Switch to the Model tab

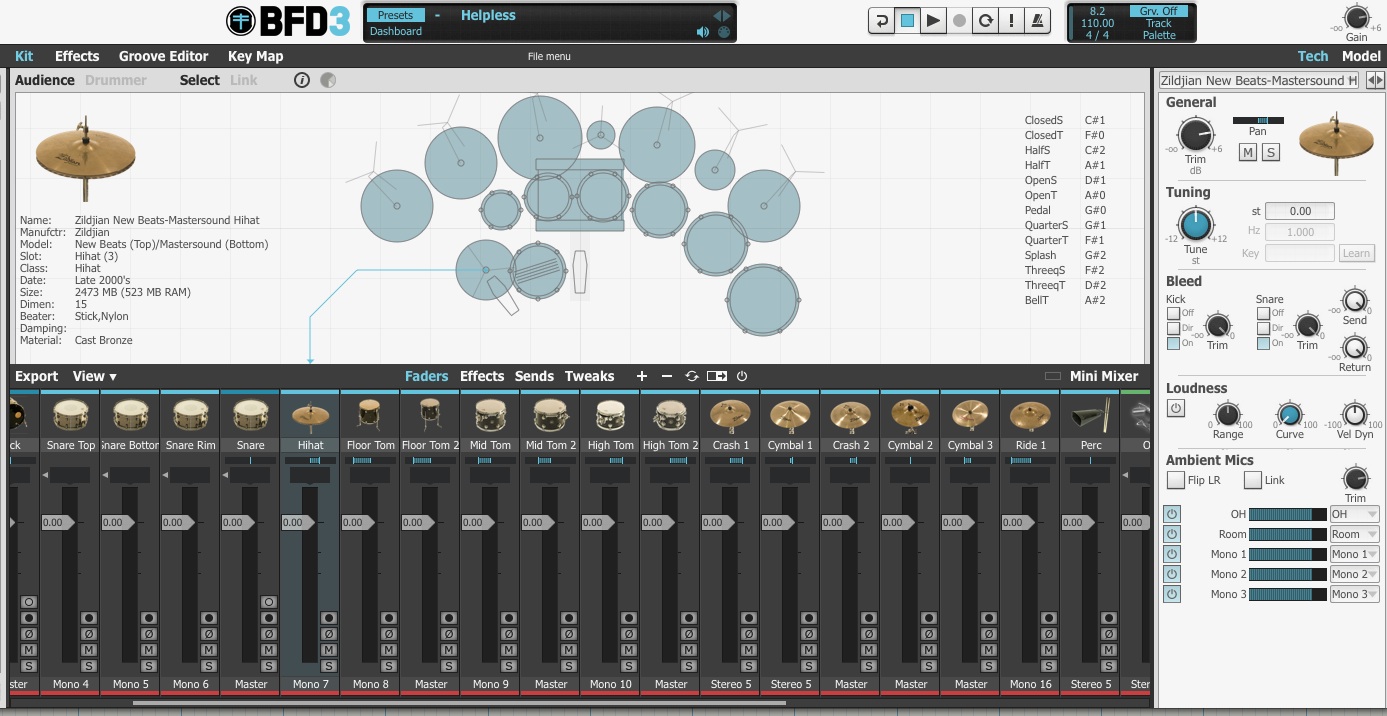pos(1361,56)
